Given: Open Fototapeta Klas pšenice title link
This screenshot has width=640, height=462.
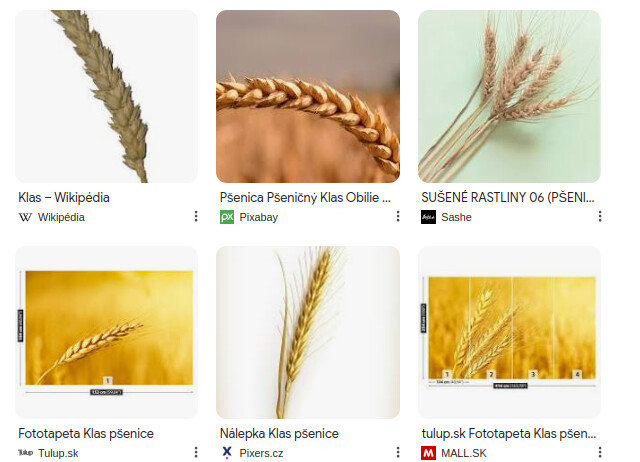Looking at the screenshot, I should tap(86, 433).
